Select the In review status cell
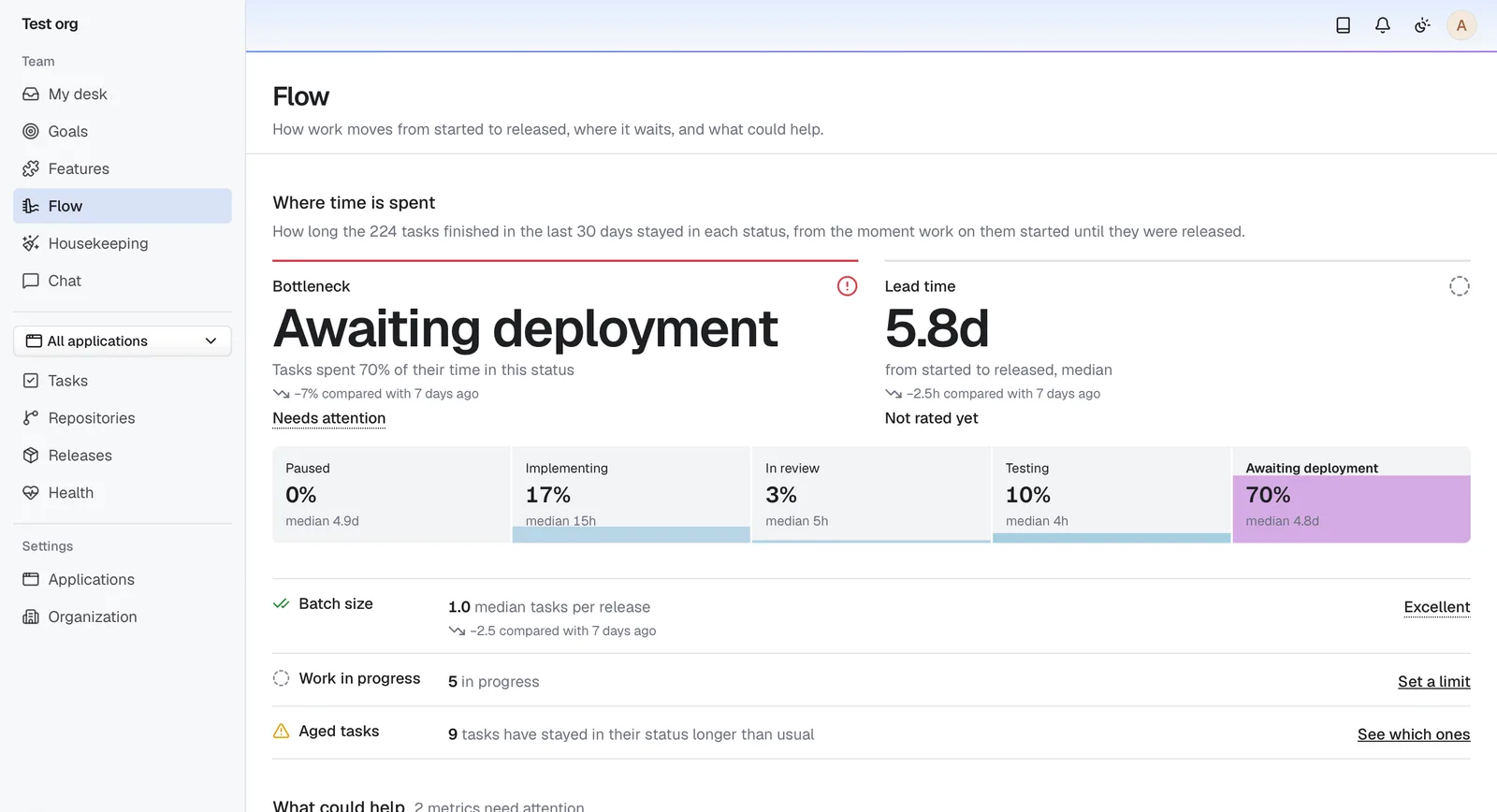Viewport: 1497px width, 812px height. pyautogui.click(x=871, y=495)
